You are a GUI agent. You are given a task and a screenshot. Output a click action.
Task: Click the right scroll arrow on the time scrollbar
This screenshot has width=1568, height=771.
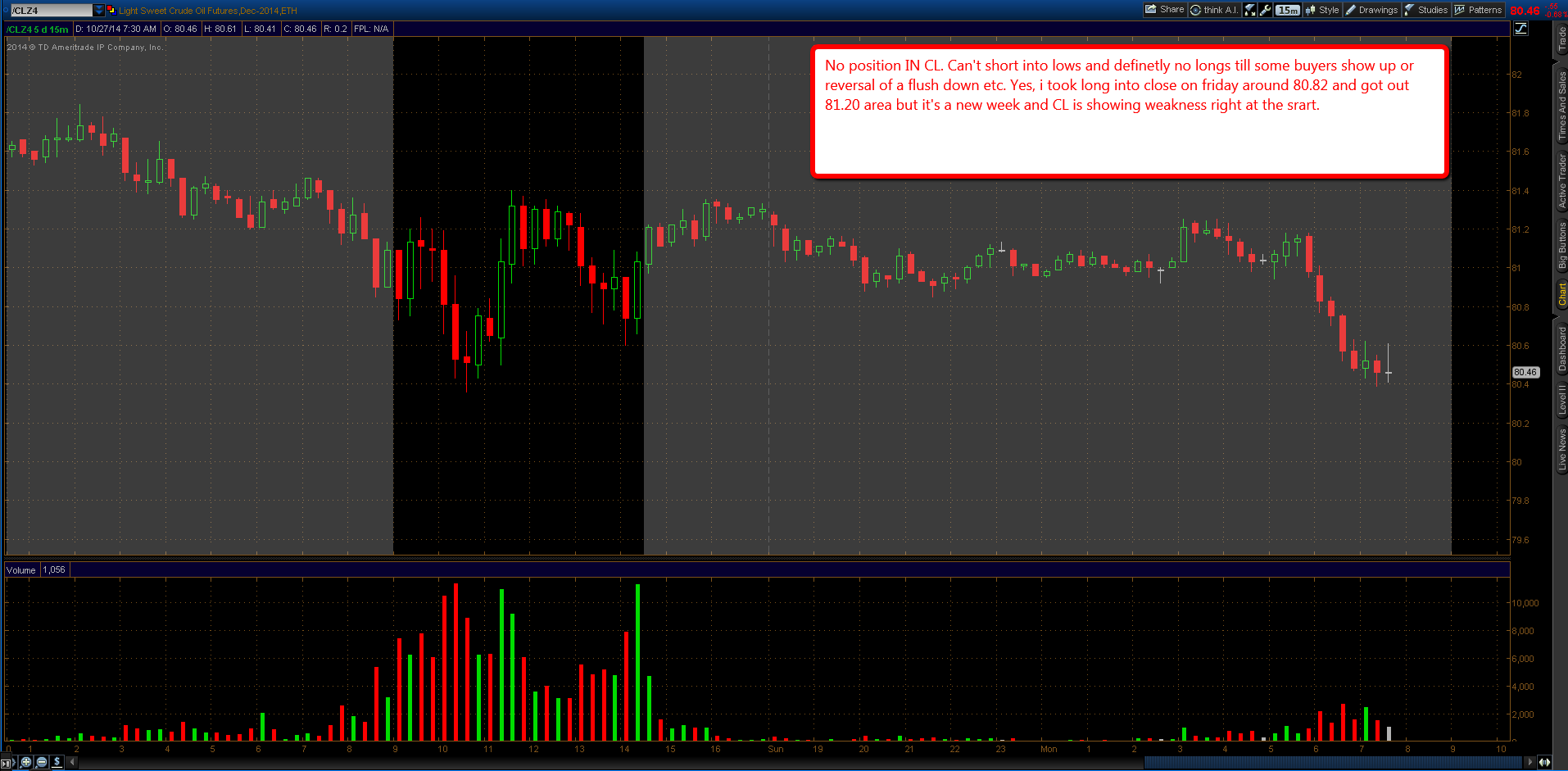pyautogui.click(x=1529, y=762)
